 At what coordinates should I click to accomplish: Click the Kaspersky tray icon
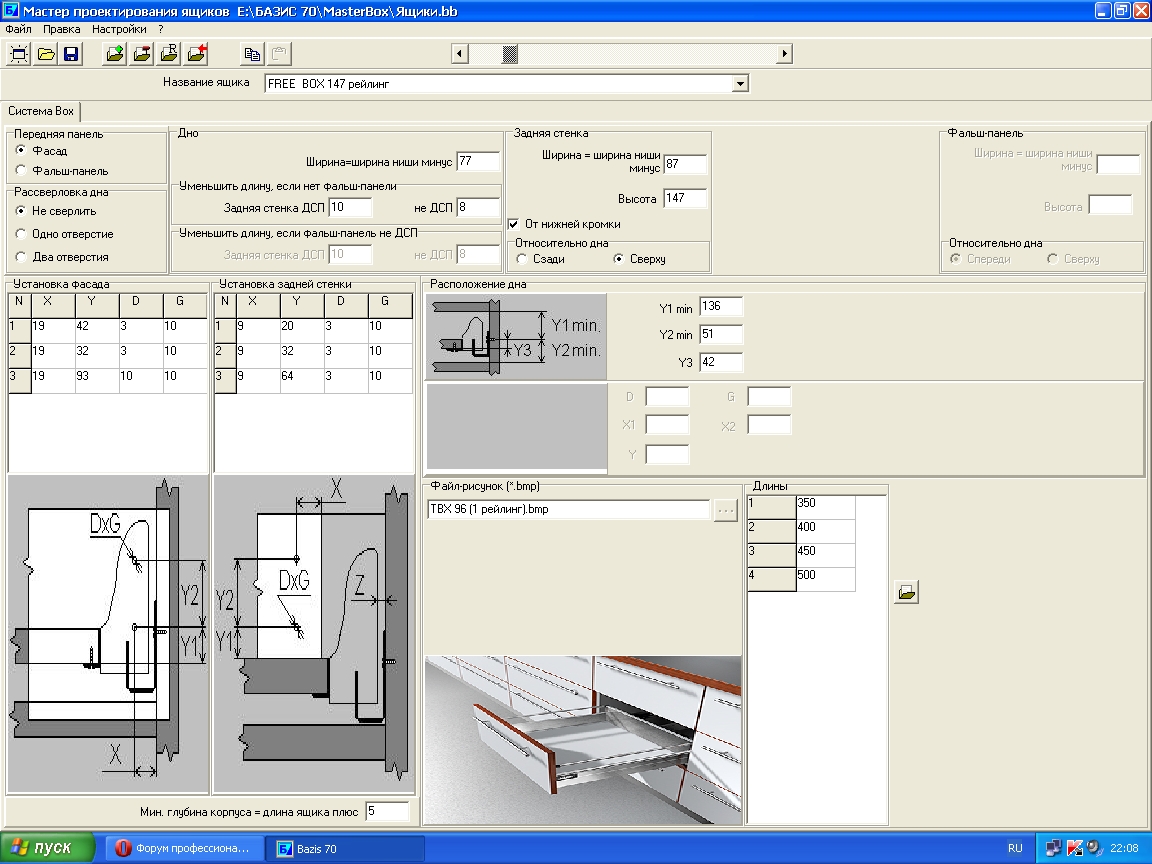point(1074,849)
